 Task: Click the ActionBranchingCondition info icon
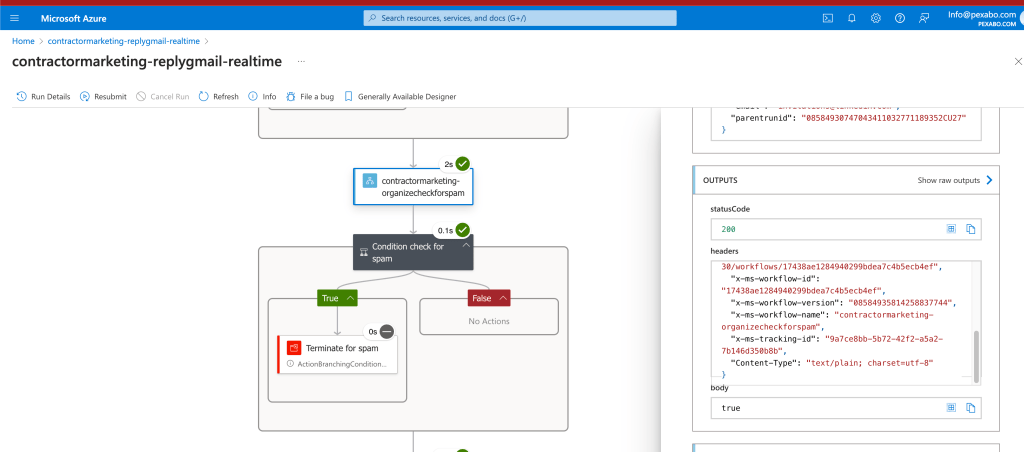290,364
